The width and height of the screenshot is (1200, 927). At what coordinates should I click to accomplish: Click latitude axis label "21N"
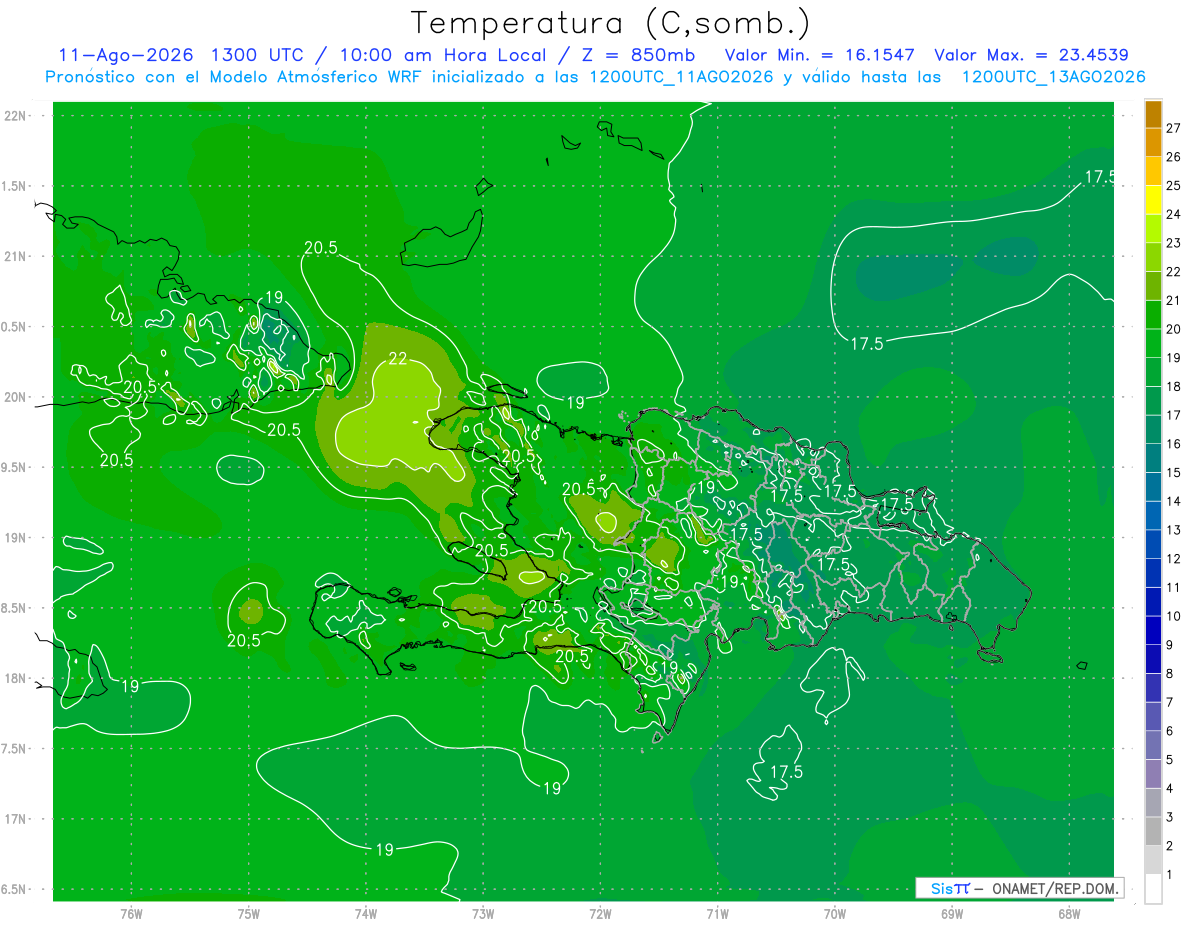tap(16, 256)
